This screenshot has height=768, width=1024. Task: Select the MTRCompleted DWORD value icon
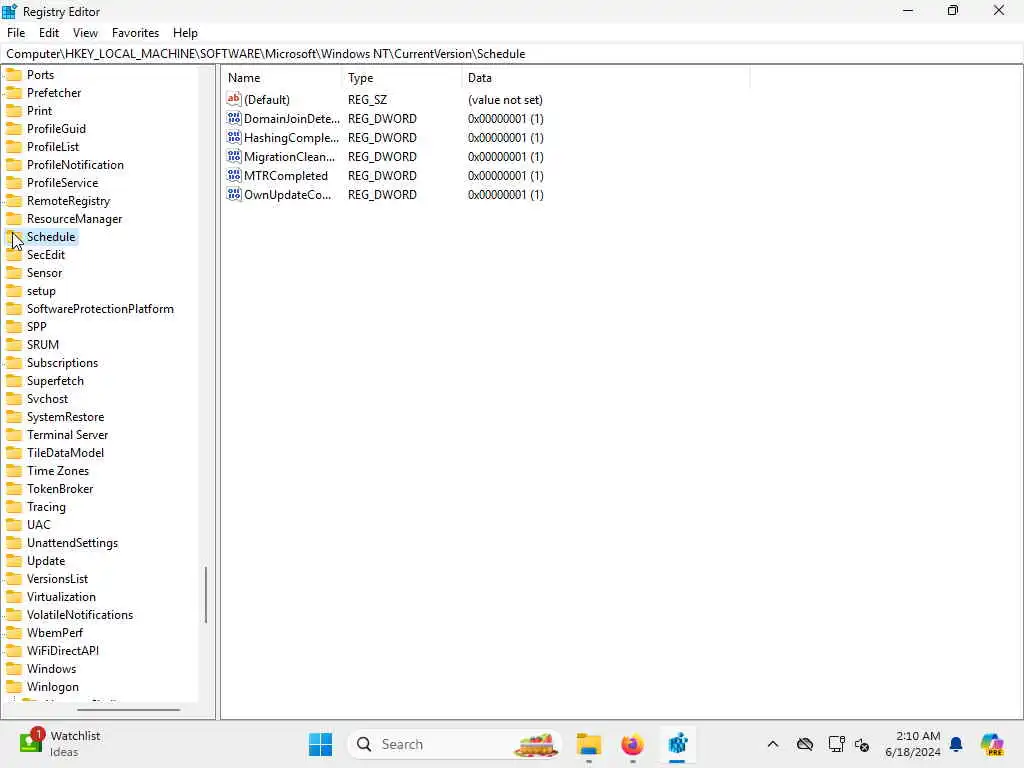coord(234,175)
